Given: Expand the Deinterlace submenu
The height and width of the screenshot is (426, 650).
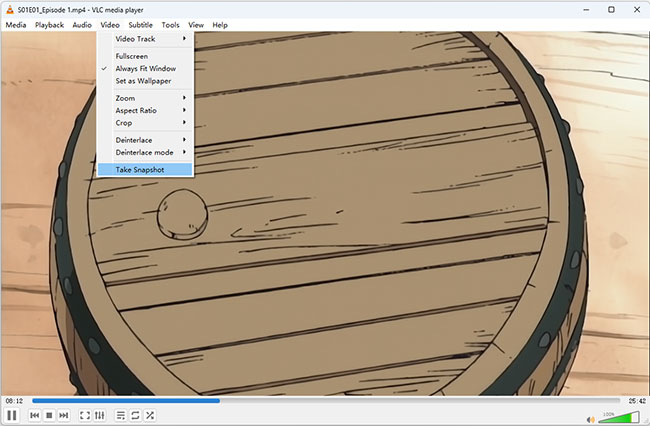Looking at the screenshot, I should pos(145,140).
